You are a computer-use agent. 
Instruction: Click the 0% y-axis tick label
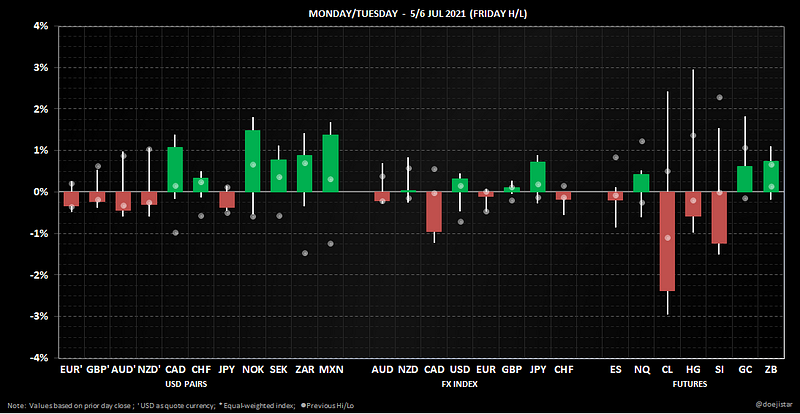[x=42, y=192]
